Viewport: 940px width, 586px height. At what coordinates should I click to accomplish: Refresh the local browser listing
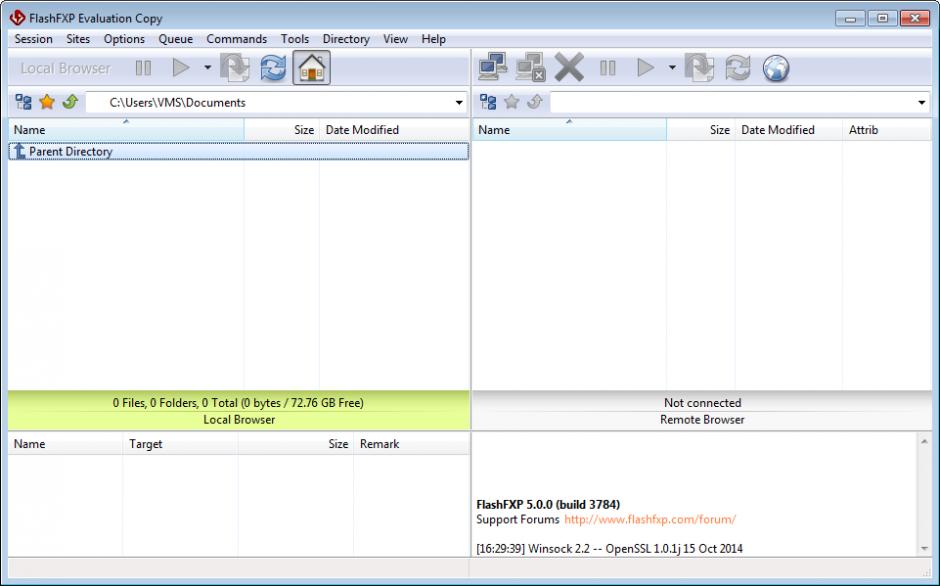(273, 68)
